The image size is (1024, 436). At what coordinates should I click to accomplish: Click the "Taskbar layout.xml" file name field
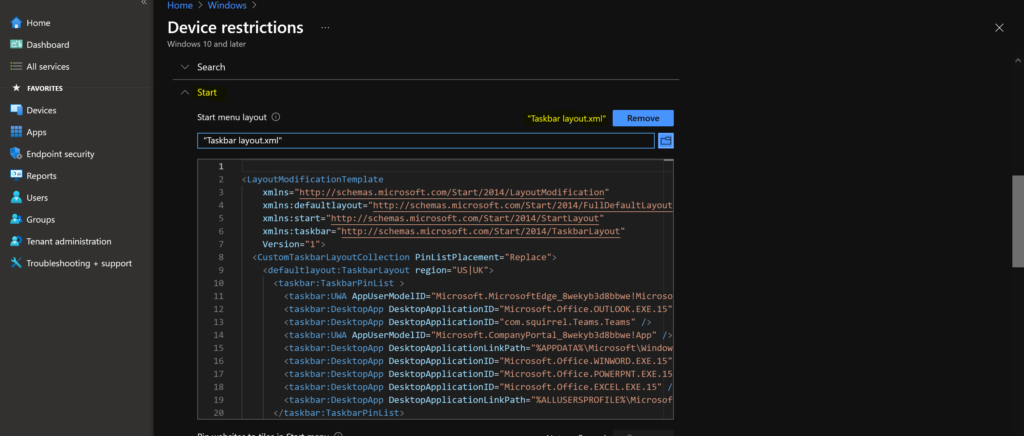tap(426, 140)
